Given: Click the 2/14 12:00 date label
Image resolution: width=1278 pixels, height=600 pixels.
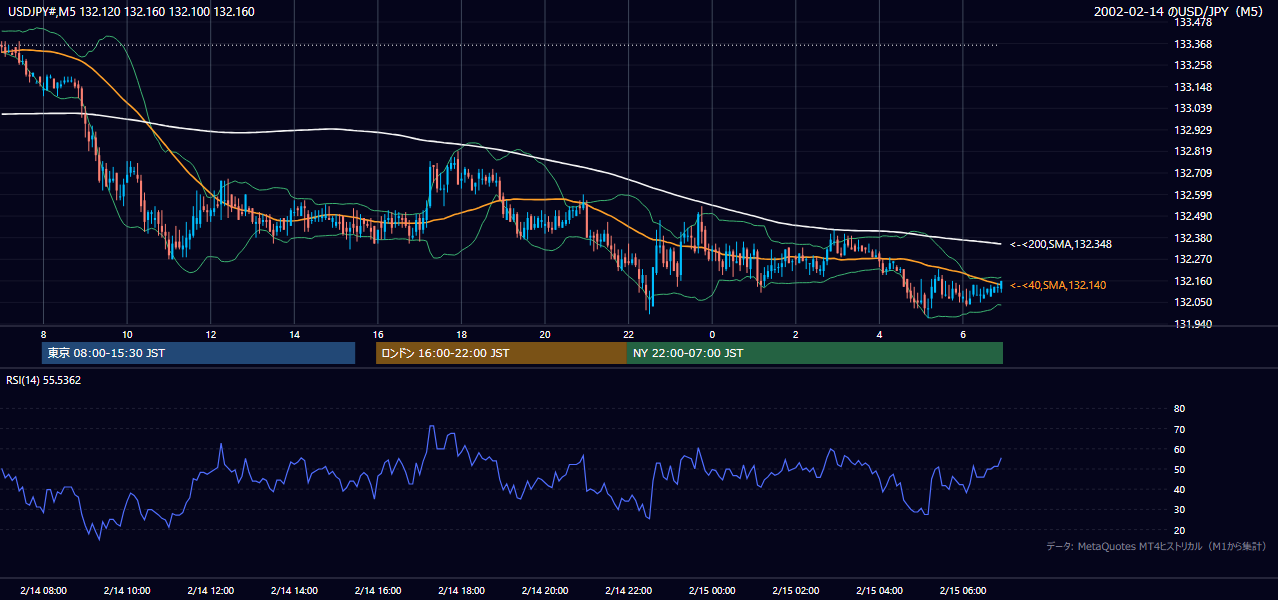Looking at the screenshot, I should coord(210,590).
